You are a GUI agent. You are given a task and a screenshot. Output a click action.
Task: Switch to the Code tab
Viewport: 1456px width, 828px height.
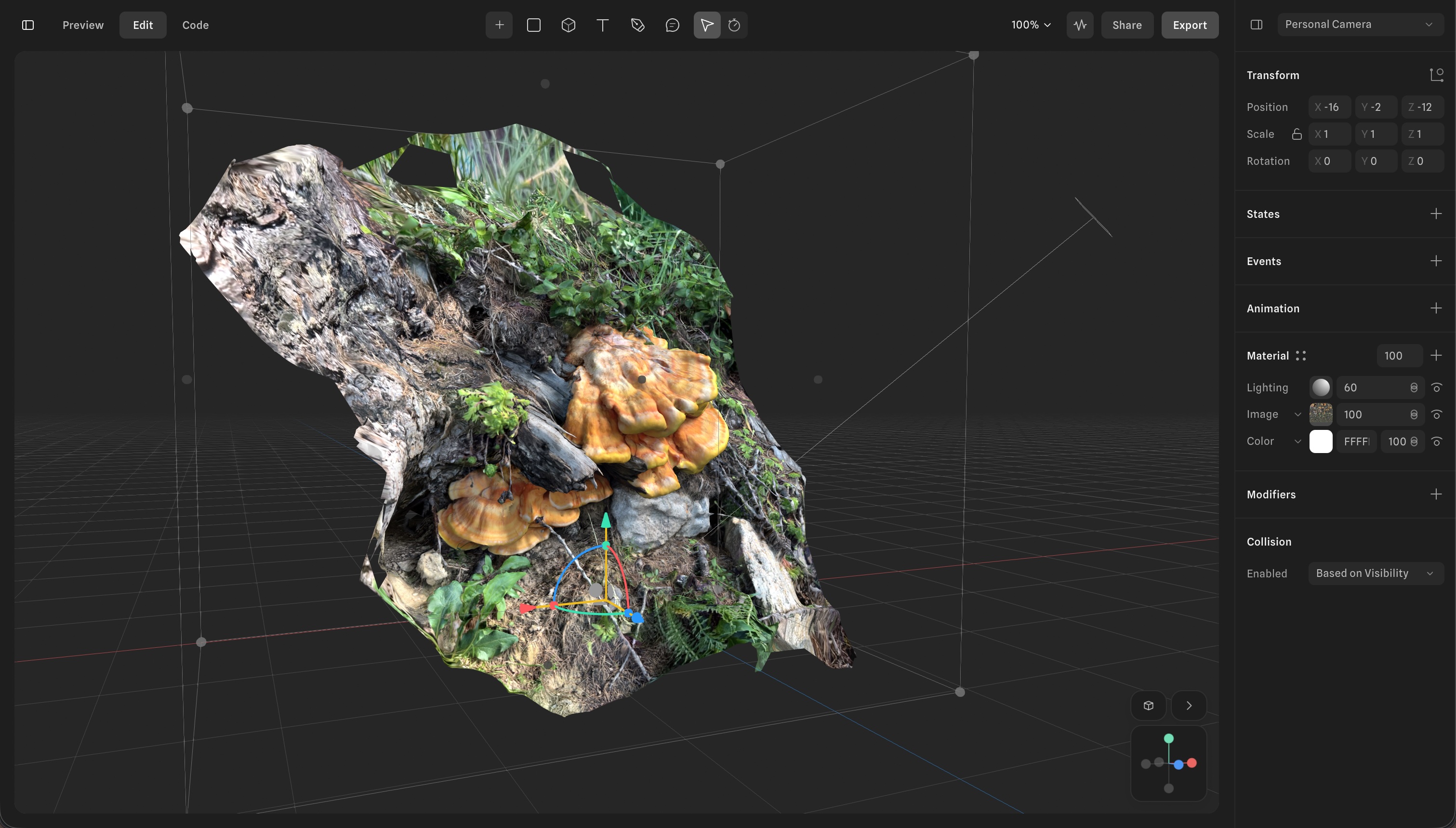tap(196, 25)
